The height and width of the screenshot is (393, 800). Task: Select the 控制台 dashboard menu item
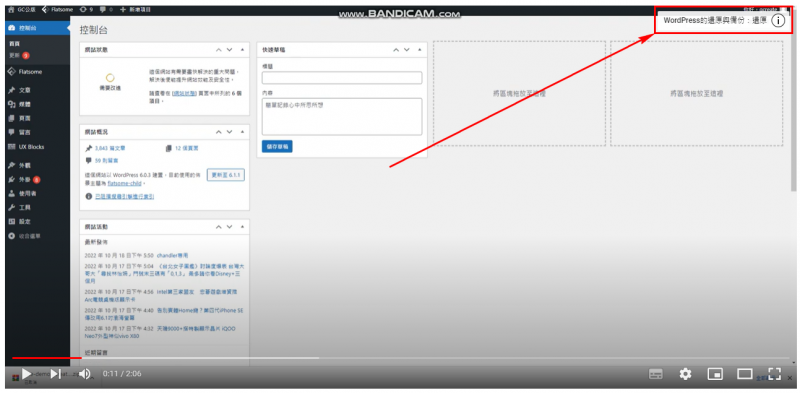point(37,28)
